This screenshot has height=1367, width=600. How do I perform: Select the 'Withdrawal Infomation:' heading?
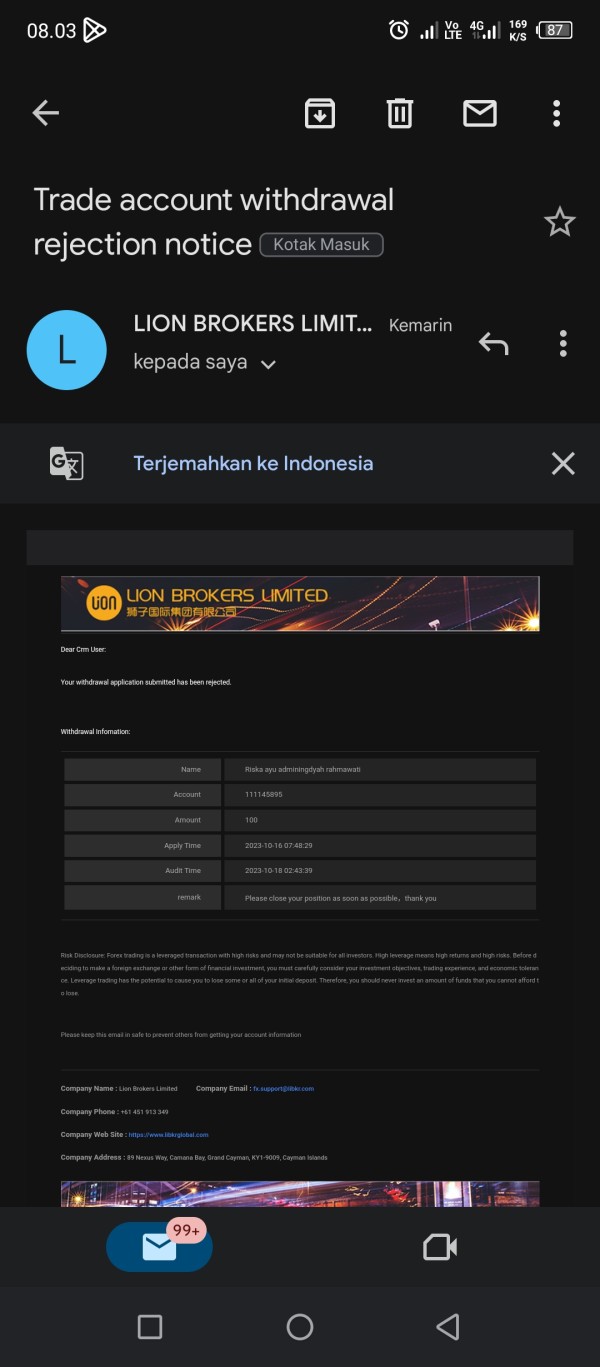[x=95, y=732]
